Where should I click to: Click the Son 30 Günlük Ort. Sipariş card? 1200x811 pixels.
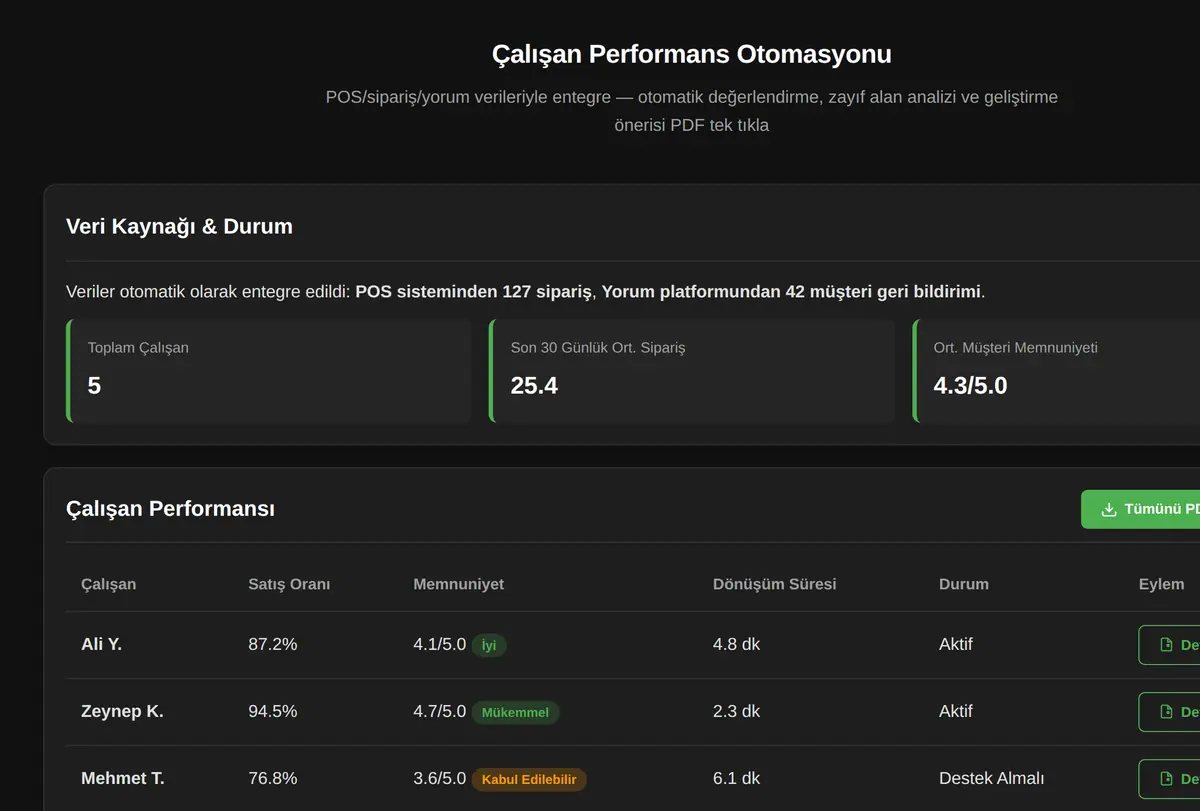(x=692, y=372)
